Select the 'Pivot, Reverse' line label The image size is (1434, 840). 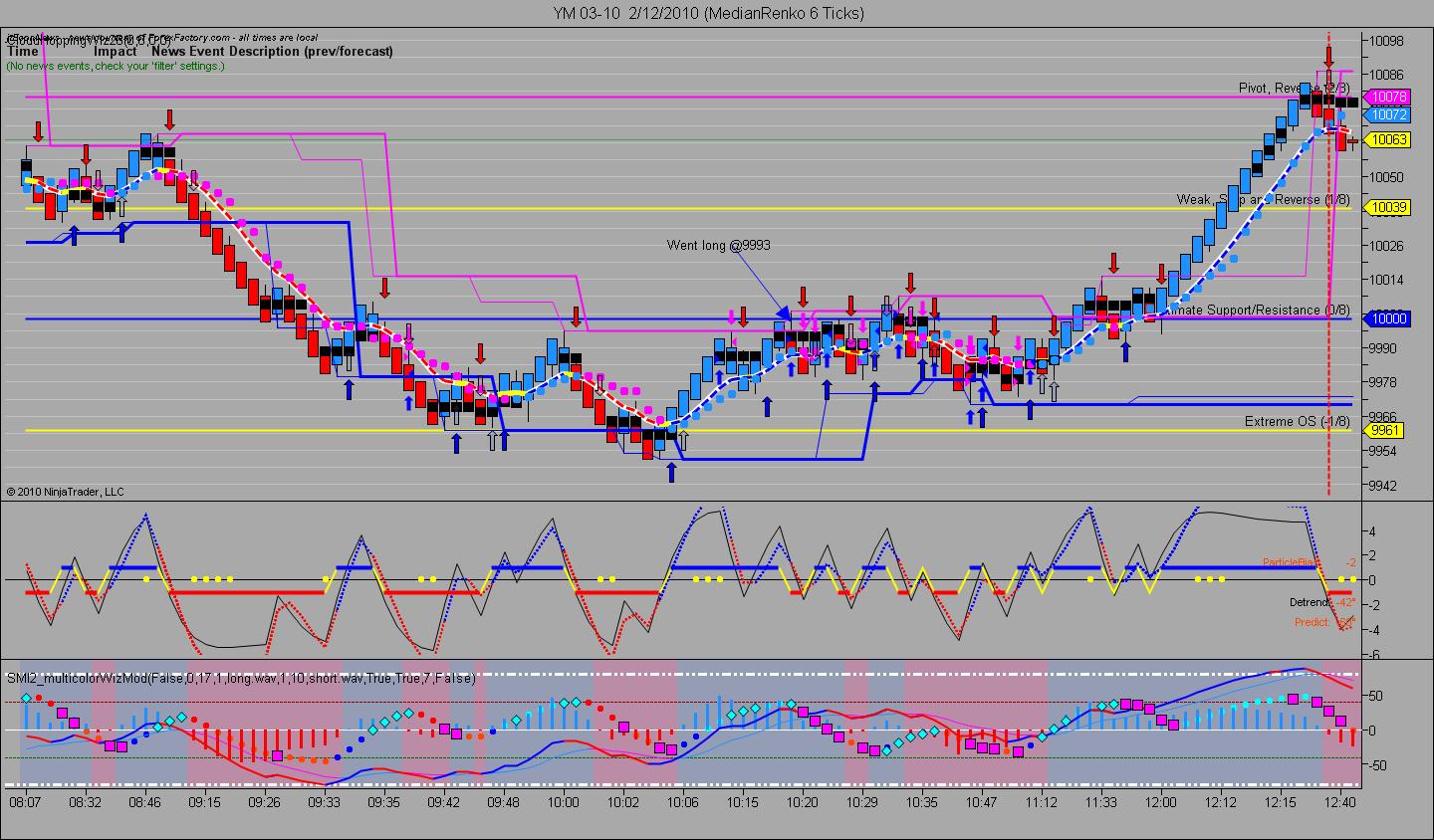pyautogui.click(x=1295, y=88)
